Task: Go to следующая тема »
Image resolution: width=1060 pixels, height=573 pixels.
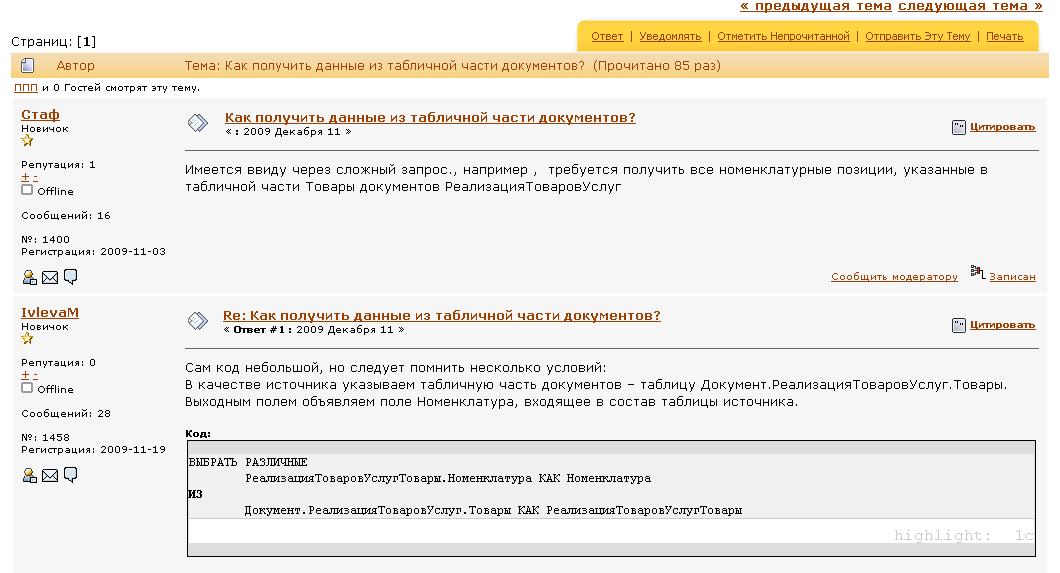Action: point(970,6)
